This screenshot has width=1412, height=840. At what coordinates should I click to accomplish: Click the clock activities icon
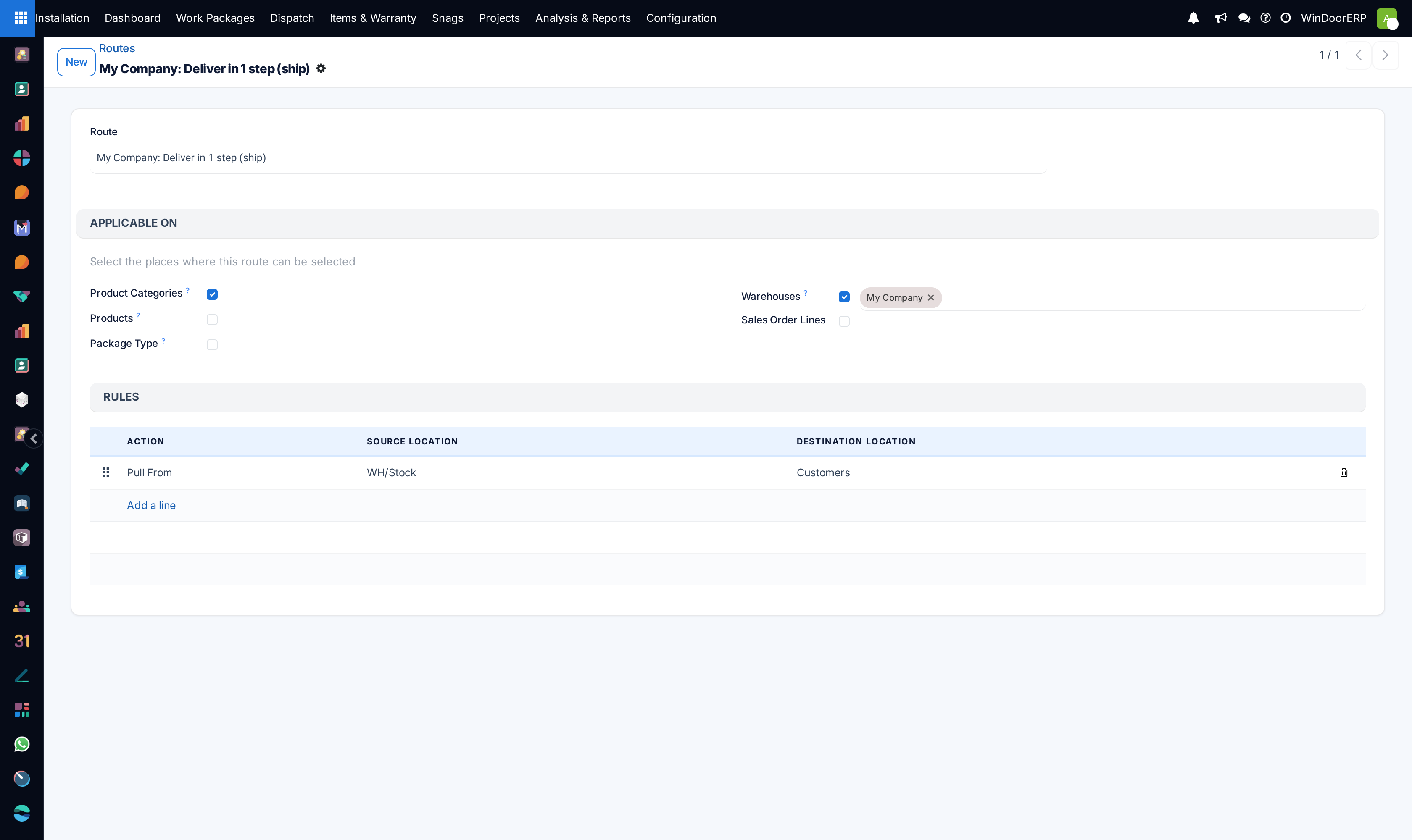tap(1286, 18)
